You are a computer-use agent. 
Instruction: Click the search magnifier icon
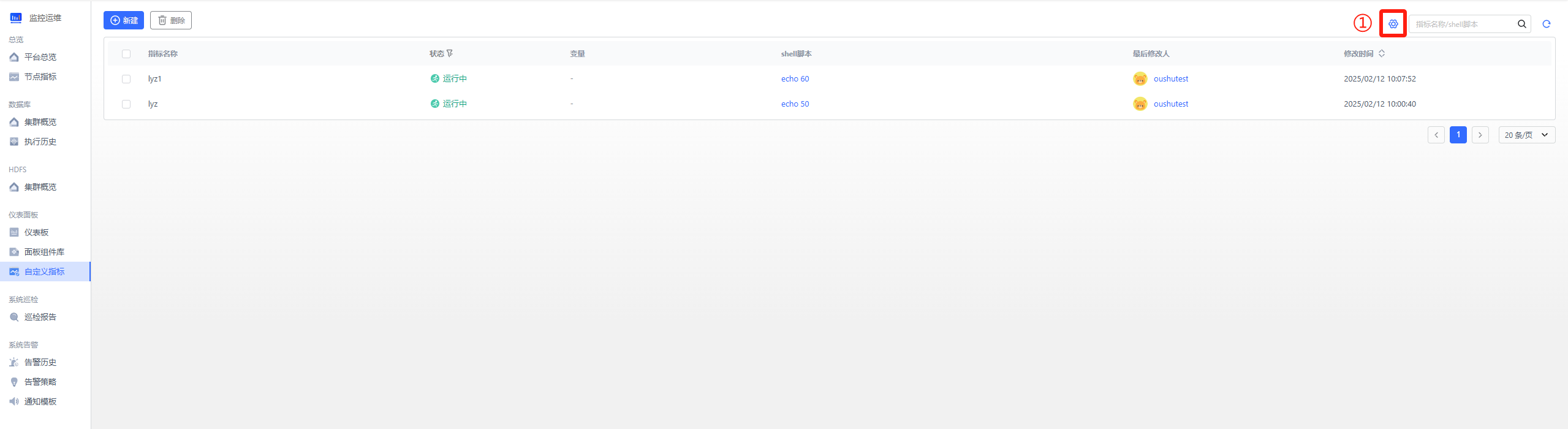pyautogui.click(x=1521, y=24)
